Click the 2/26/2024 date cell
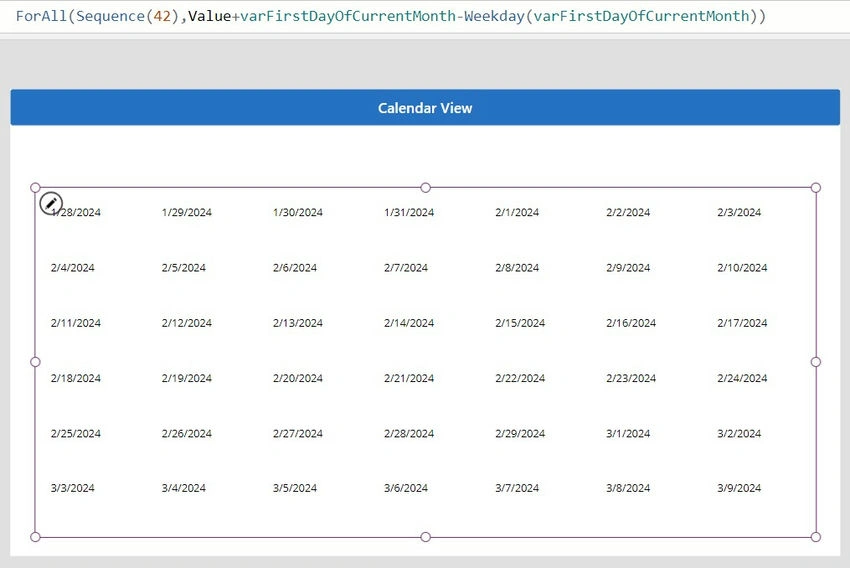This screenshot has height=568, width=850. point(186,434)
